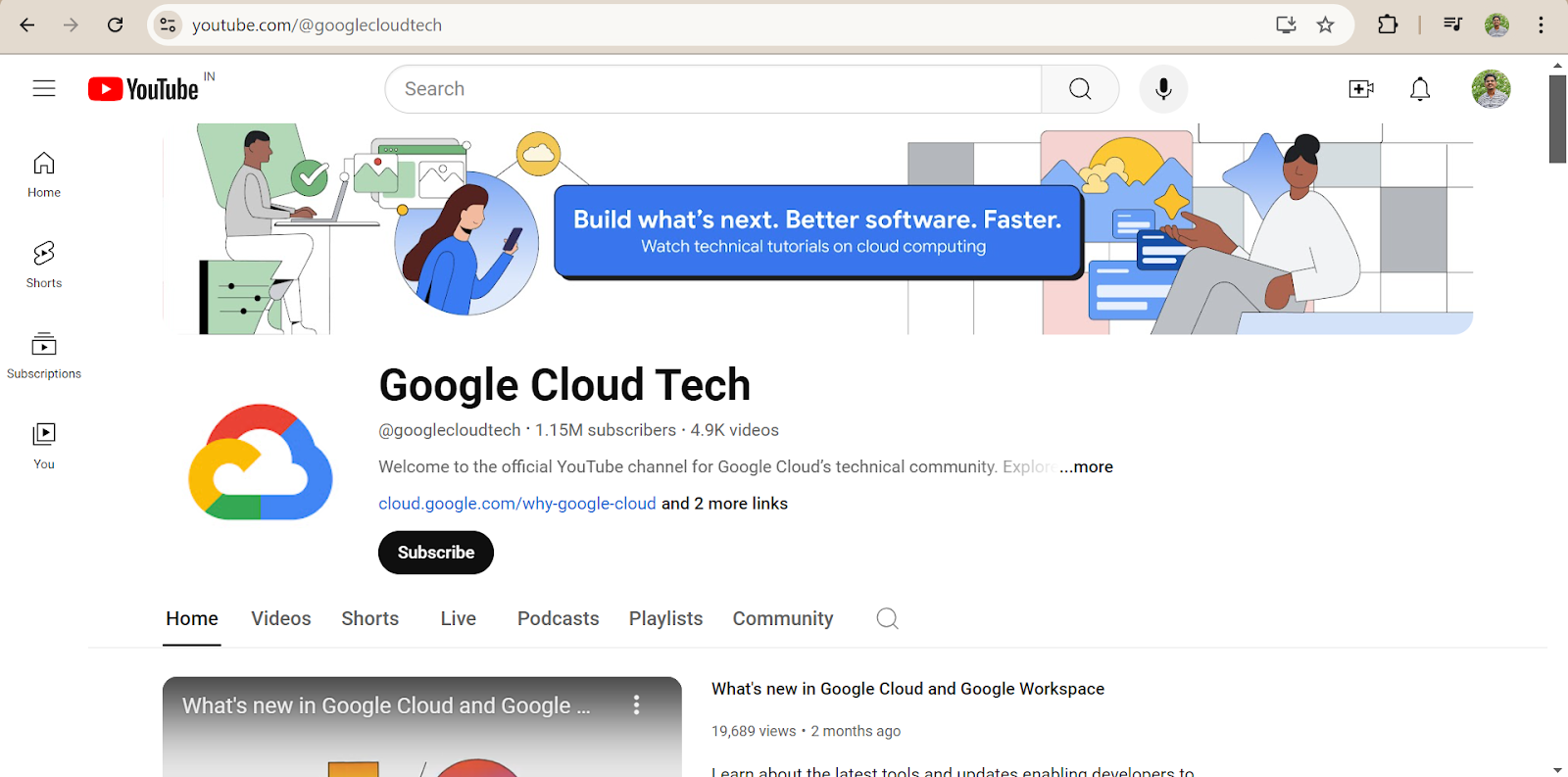The height and width of the screenshot is (777, 1568).
Task: Open the Create video icon
Action: [1361, 89]
